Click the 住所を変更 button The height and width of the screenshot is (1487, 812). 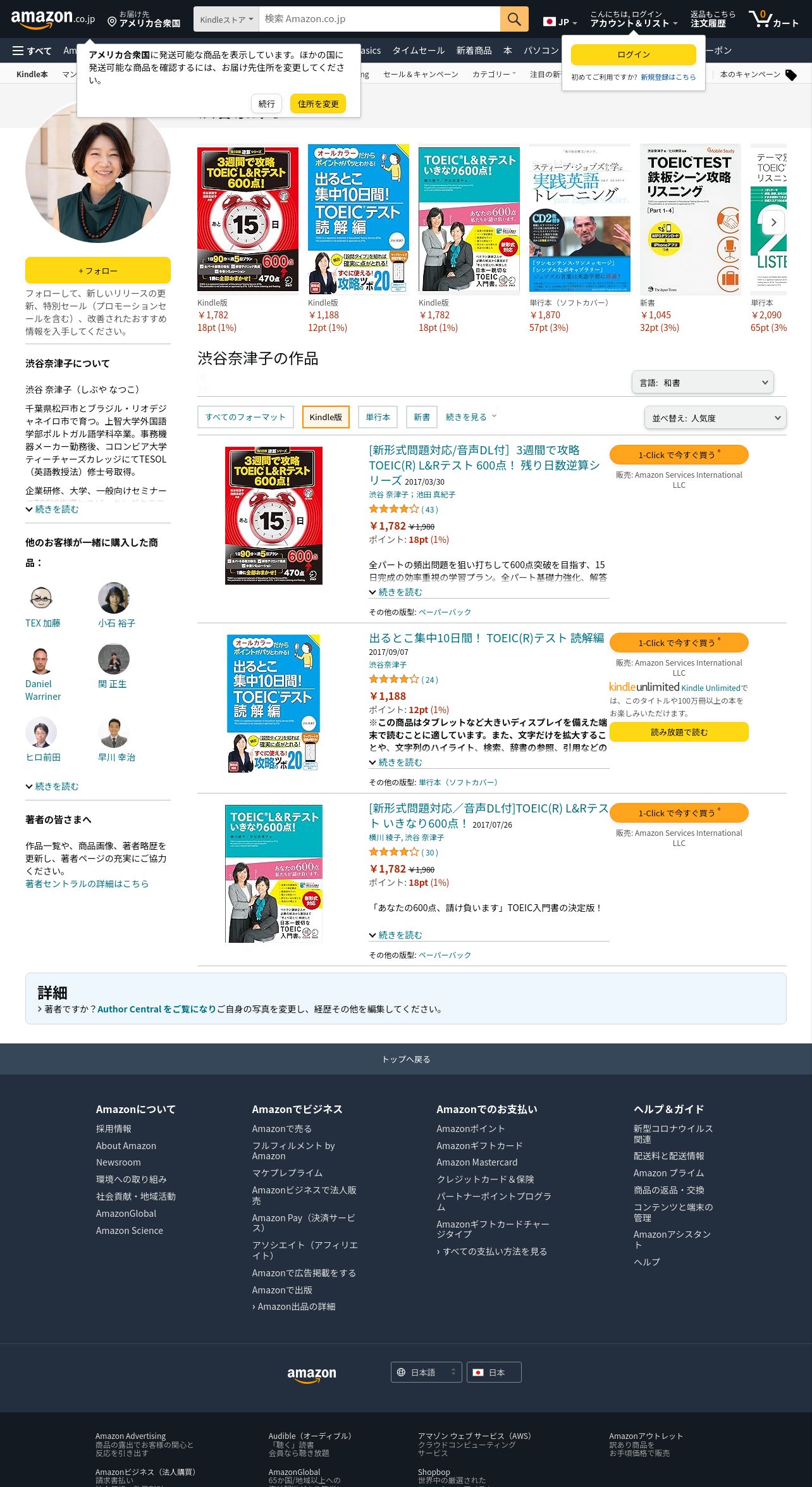[318, 104]
